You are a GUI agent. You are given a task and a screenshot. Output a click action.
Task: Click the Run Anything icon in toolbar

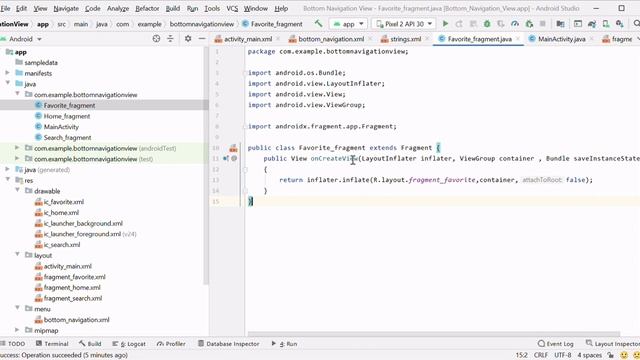tap(578, 24)
